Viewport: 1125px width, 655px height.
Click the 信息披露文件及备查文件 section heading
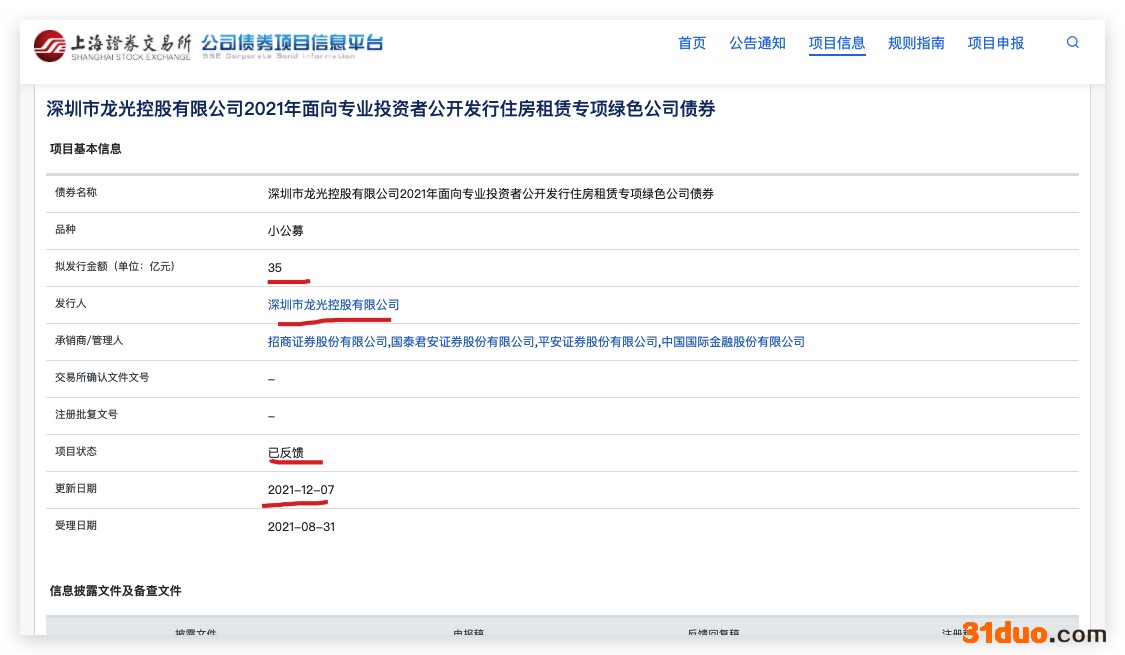coord(116,591)
